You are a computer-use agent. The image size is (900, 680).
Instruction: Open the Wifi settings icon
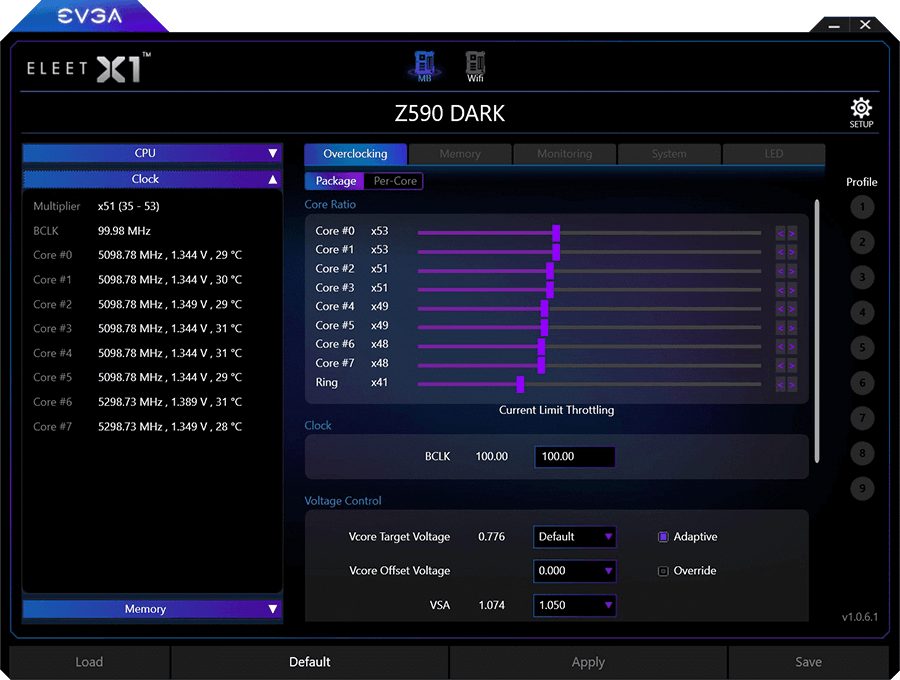(475, 62)
